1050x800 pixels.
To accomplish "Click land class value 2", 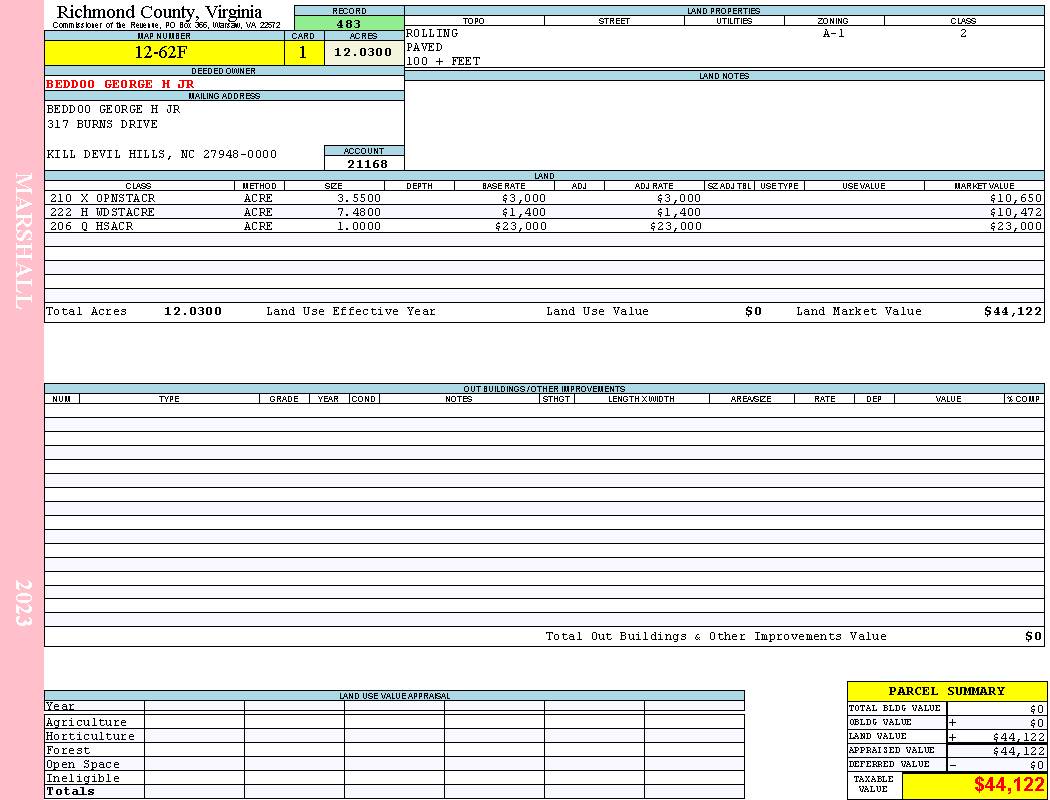I will (963, 33).
